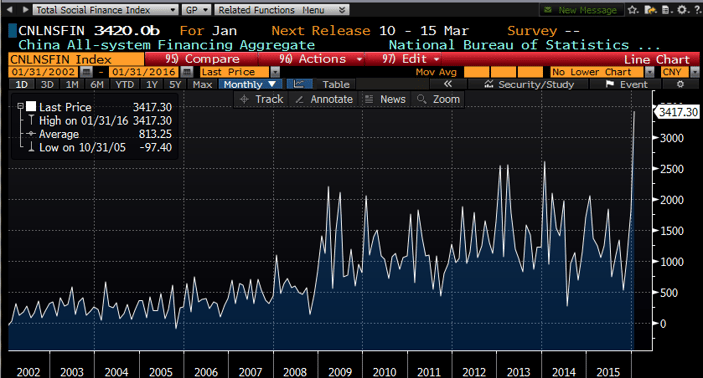Select the 1D range tab
Viewport: 703px width, 378px height.
pos(22,84)
